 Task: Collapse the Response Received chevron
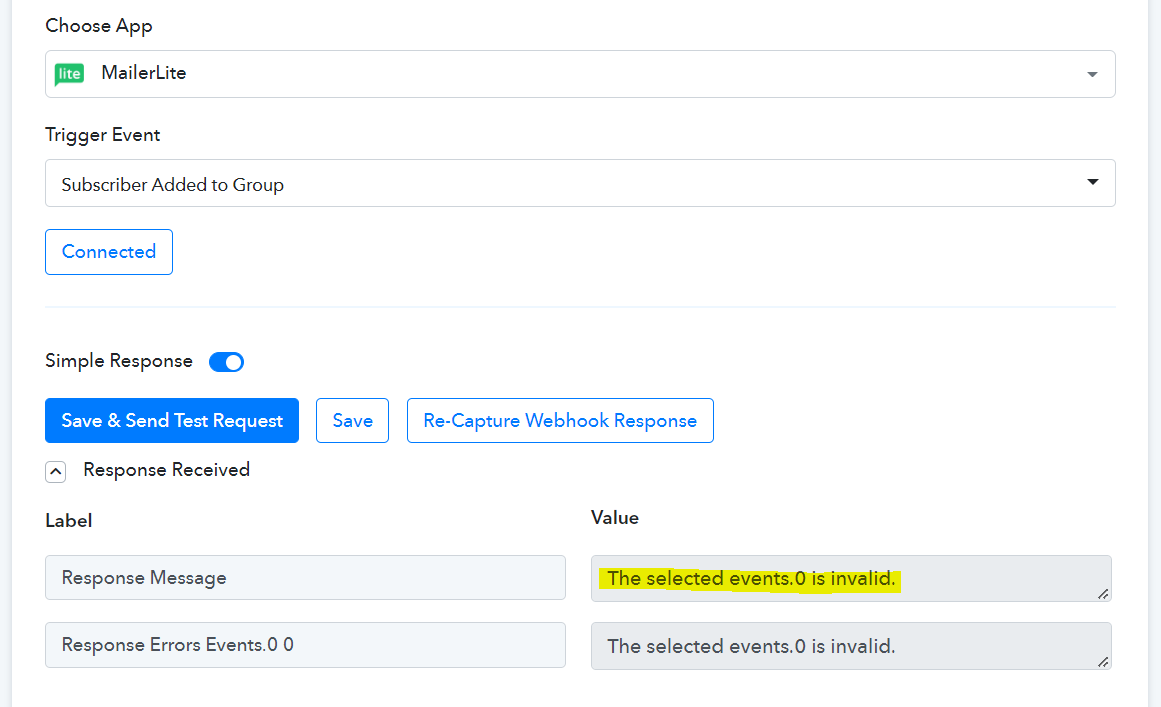click(x=56, y=471)
